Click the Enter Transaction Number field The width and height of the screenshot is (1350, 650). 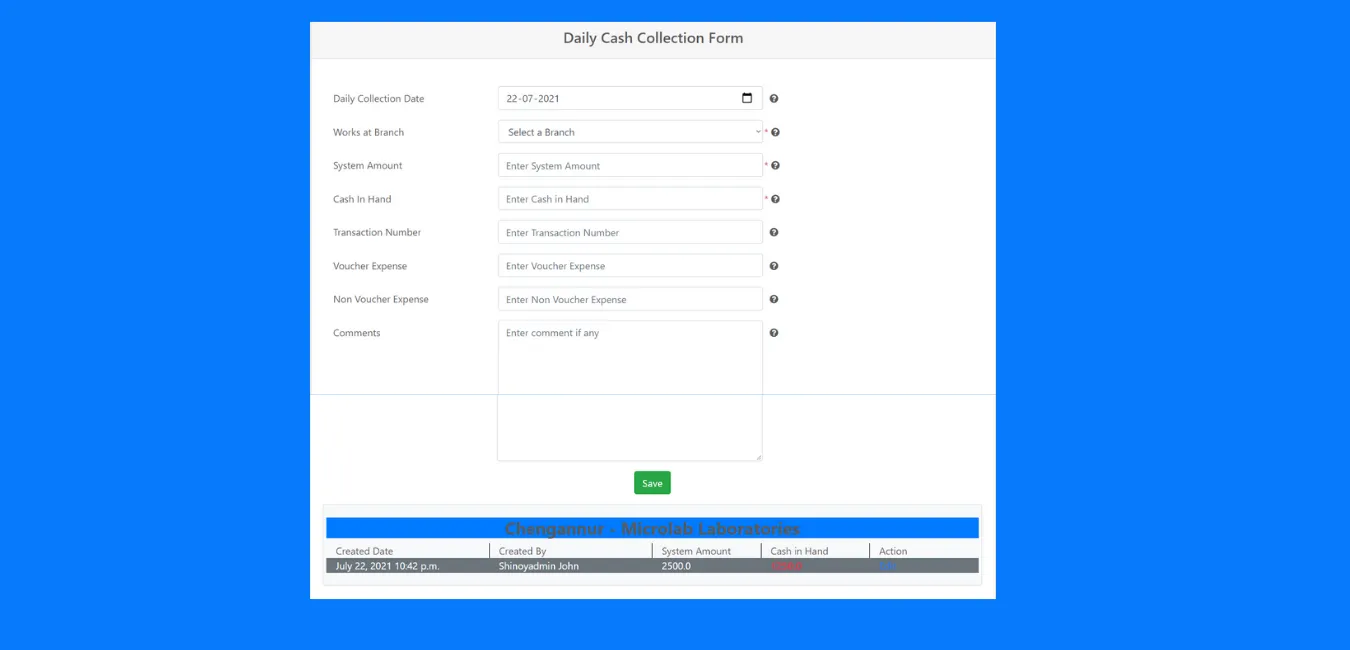point(630,232)
